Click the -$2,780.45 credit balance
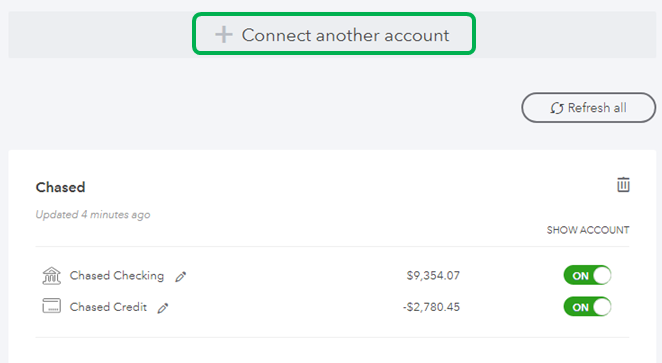Screen dimensions: 662x363 point(431,307)
